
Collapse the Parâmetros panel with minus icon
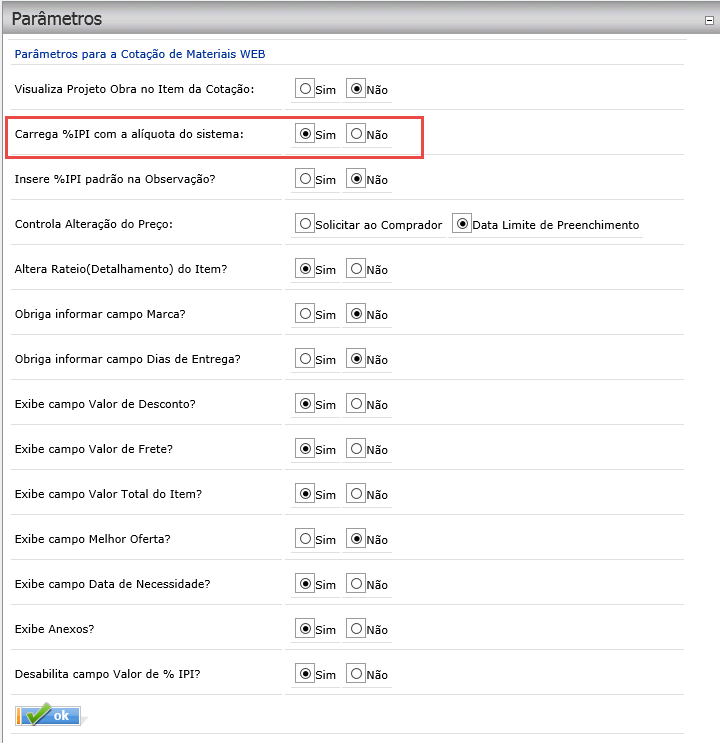pyautogui.click(x=709, y=20)
